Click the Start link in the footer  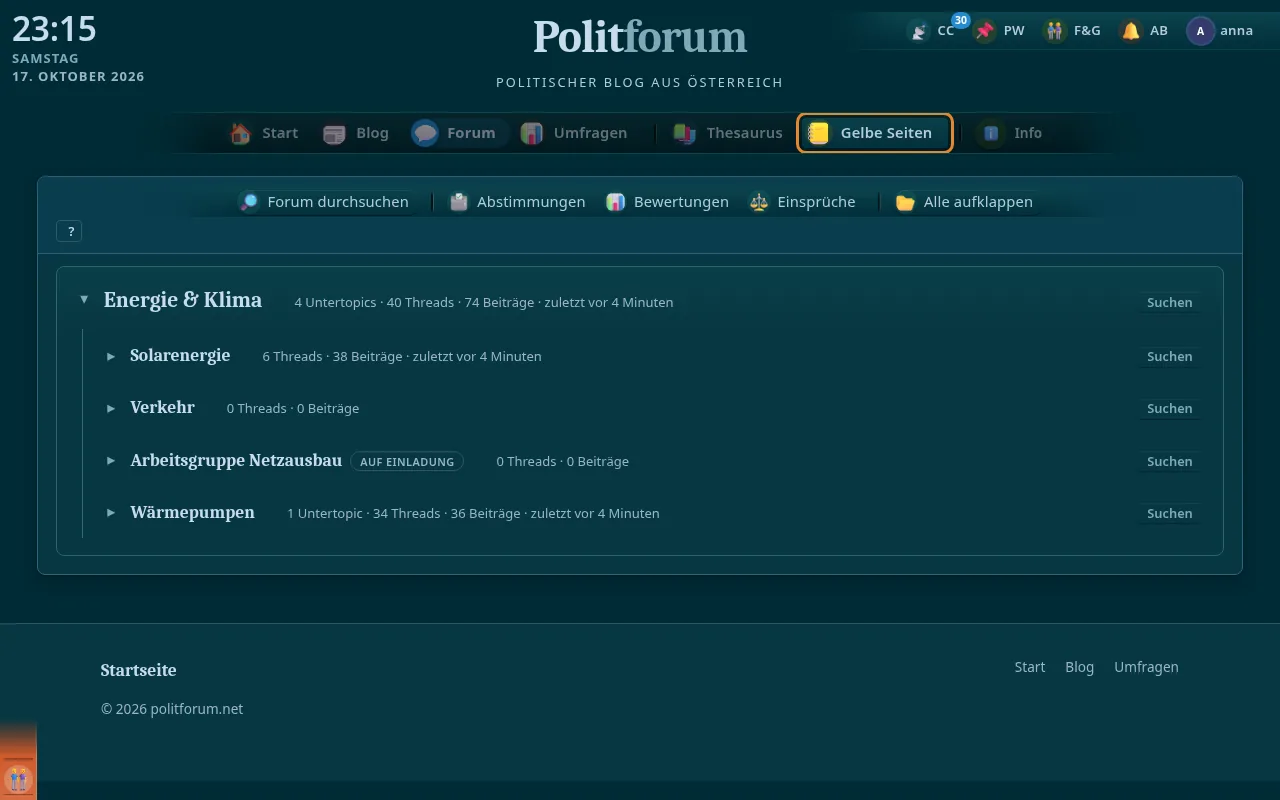click(x=1029, y=667)
